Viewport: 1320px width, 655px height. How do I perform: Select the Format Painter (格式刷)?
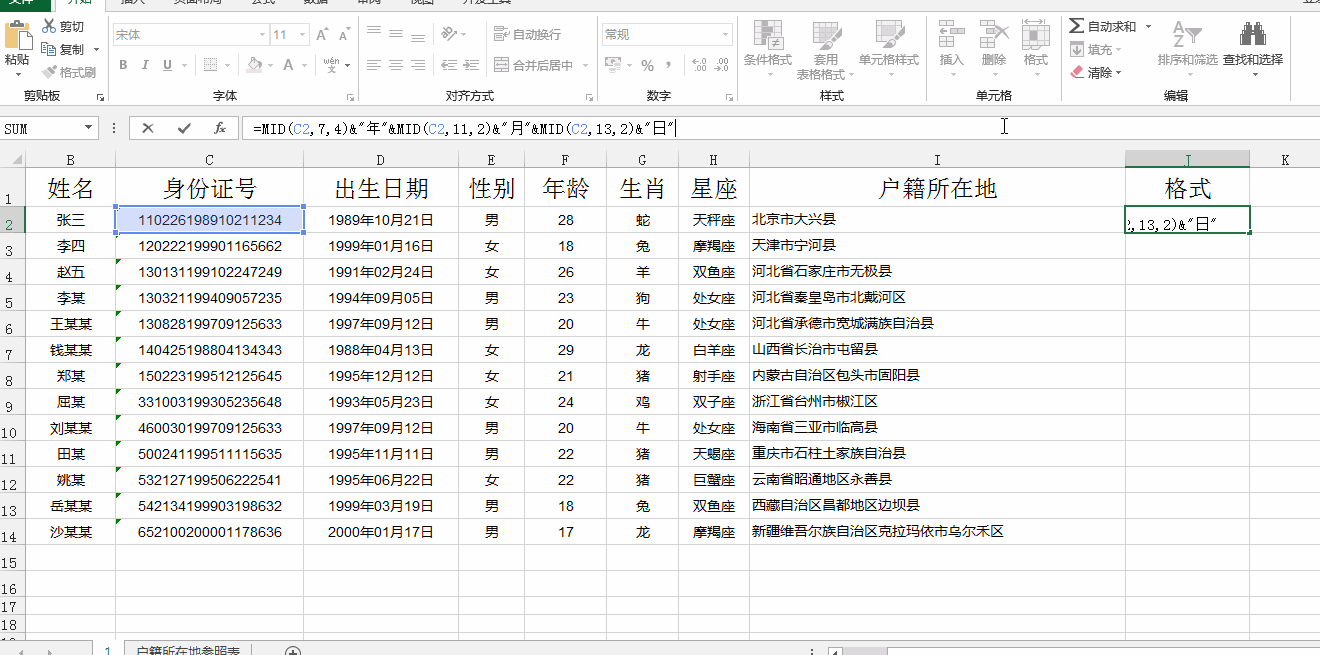69,72
